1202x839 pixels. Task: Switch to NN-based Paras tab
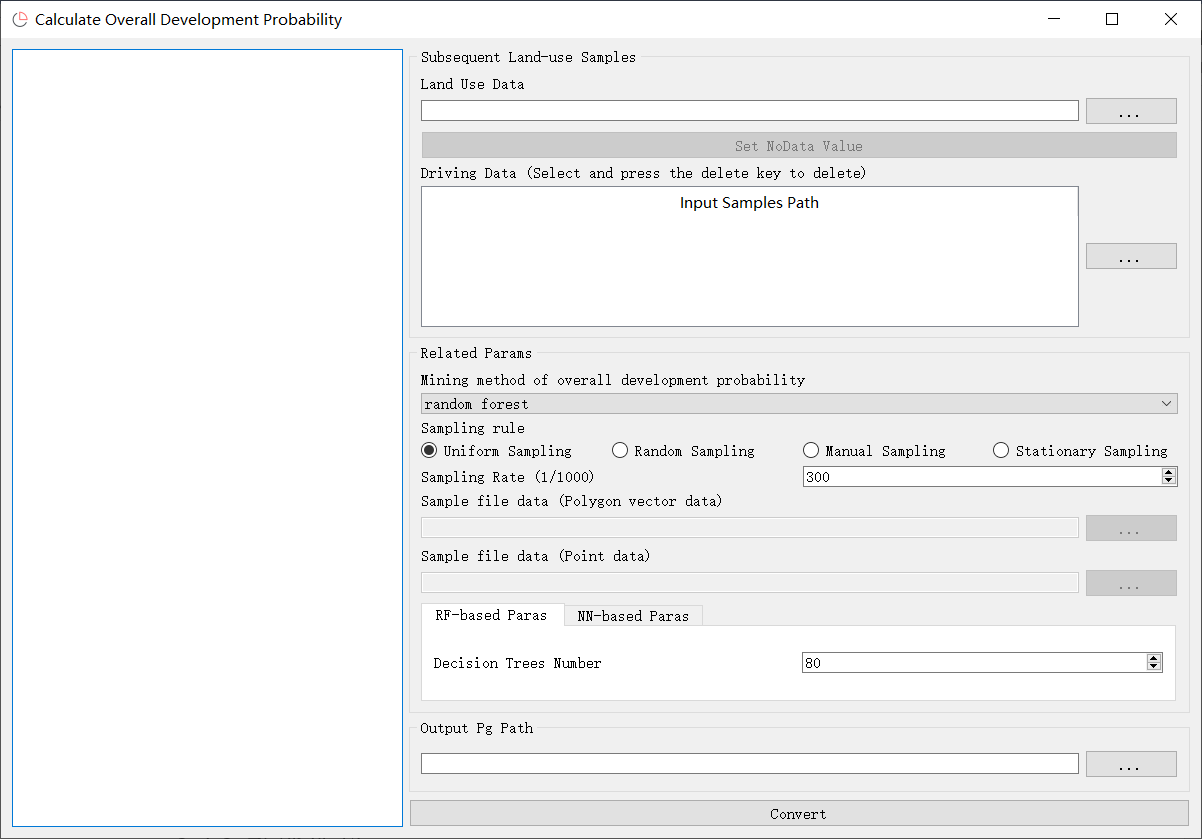pyautogui.click(x=633, y=616)
